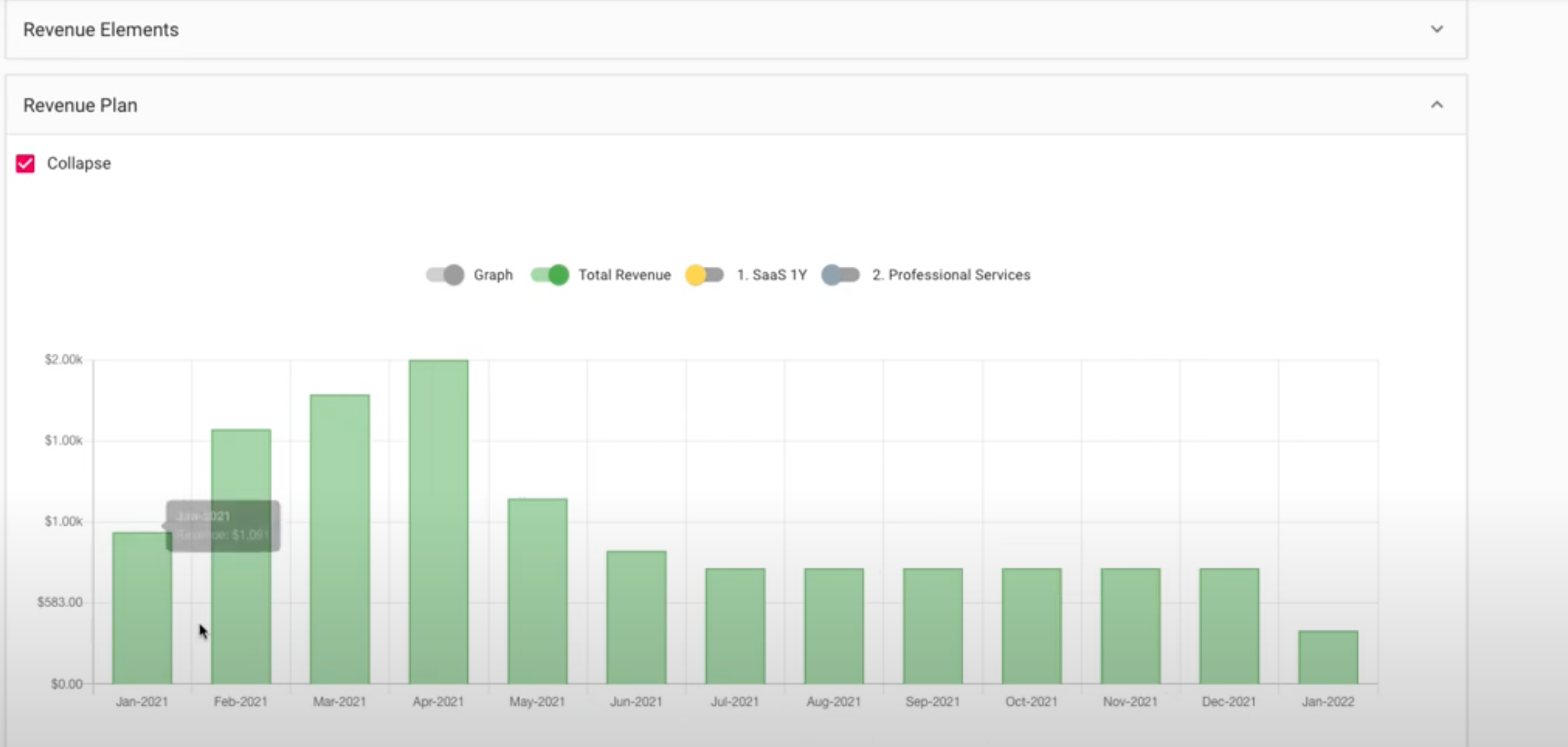1568x747 pixels.
Task: Click the Collapse label text
Action: (x=79, y=163)
